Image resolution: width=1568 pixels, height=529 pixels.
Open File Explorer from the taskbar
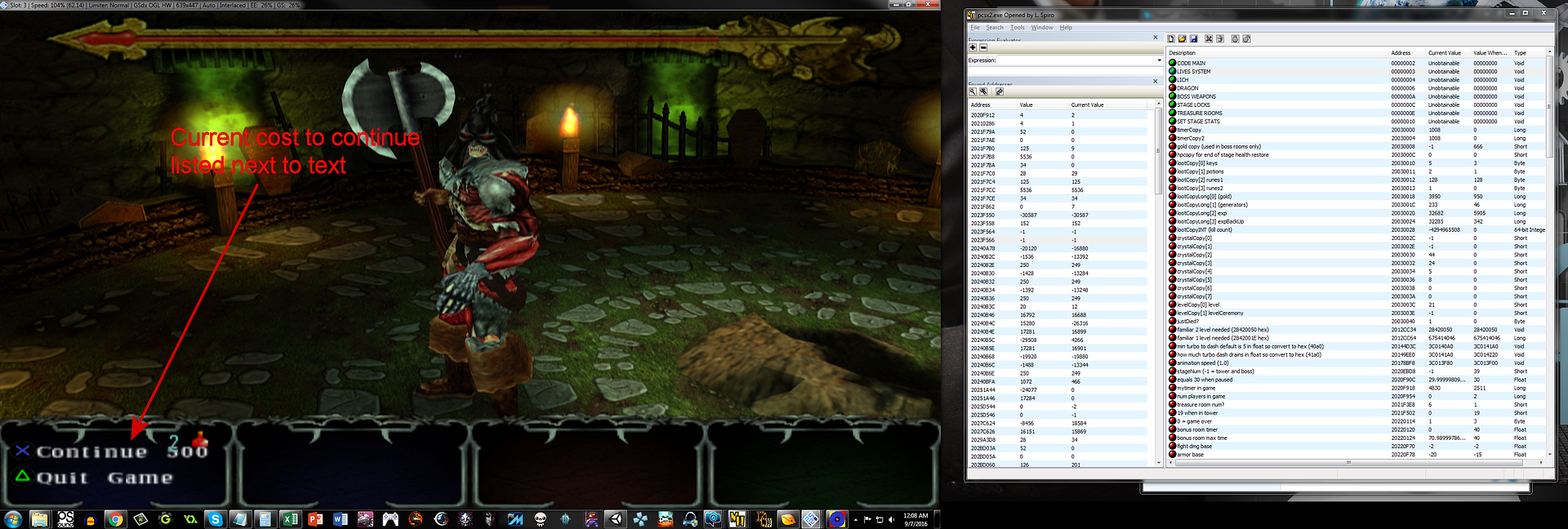pyautogui.click(x=39, y=519)
